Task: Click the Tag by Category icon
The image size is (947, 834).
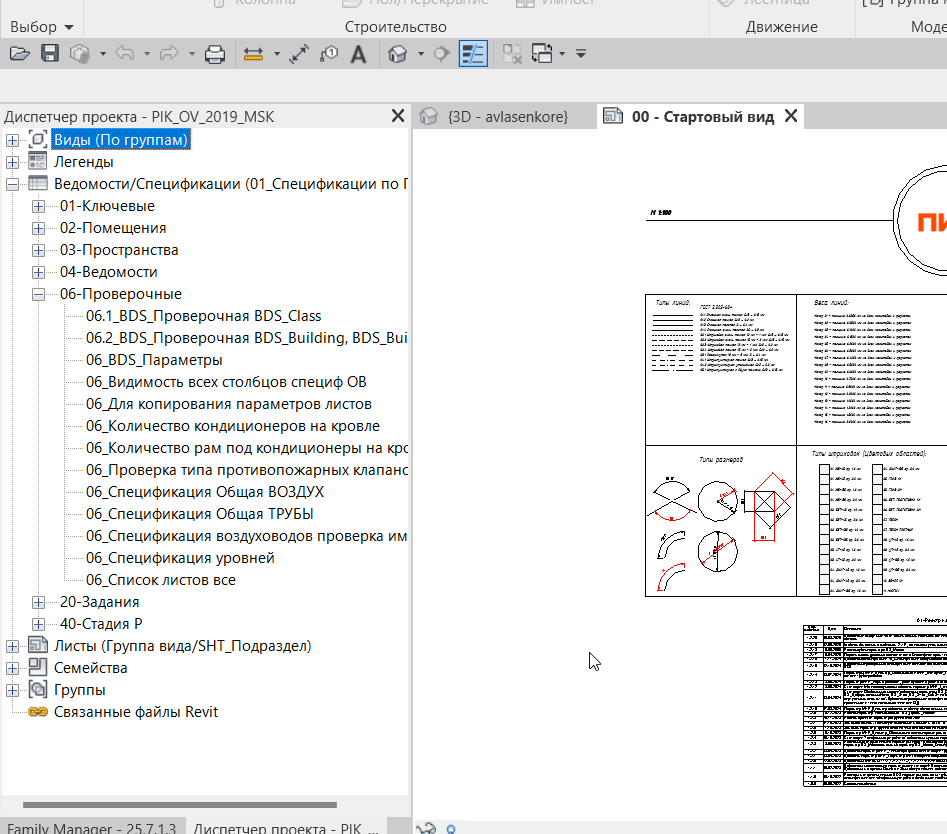Action: click(x=329, y=54)
